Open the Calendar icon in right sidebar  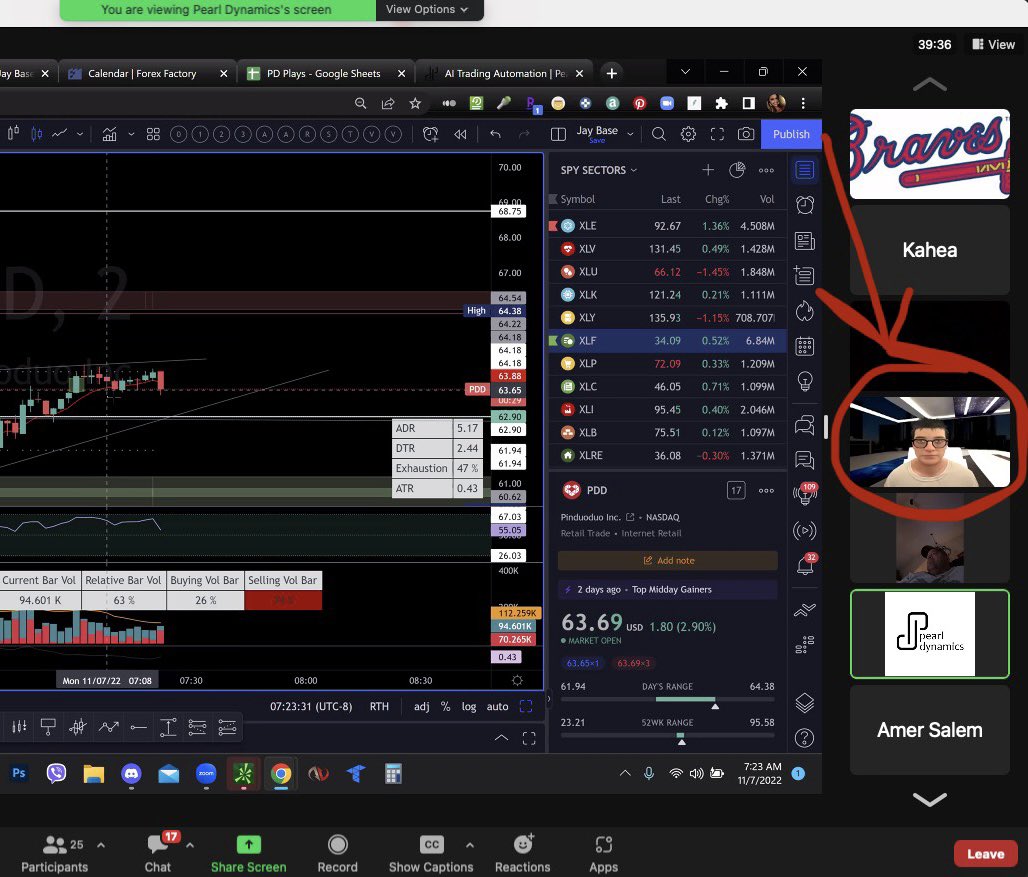coord(804,346)
